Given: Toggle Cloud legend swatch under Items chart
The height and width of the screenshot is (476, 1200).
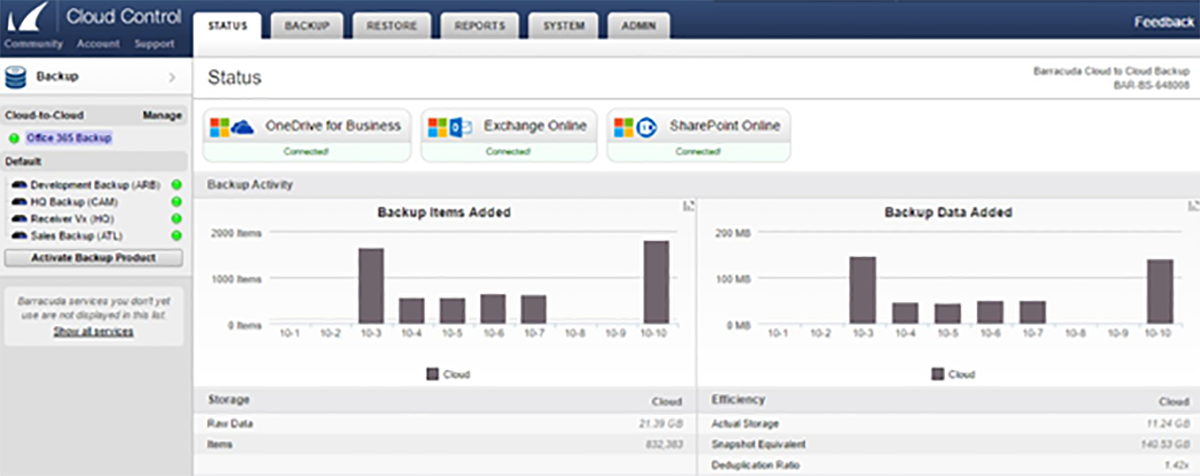Looking at the screenshot, I should pyautogui.click(x=432, y=374).
